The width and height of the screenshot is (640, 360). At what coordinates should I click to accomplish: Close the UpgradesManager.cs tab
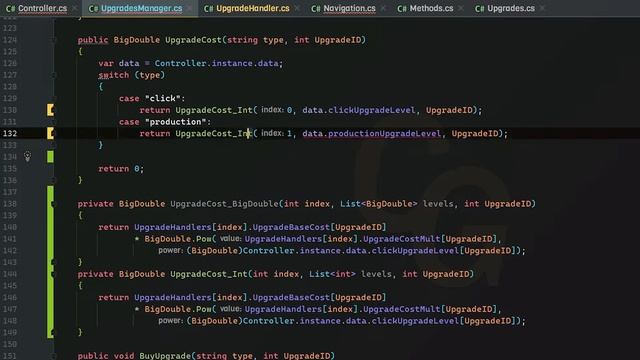(190, 8)
